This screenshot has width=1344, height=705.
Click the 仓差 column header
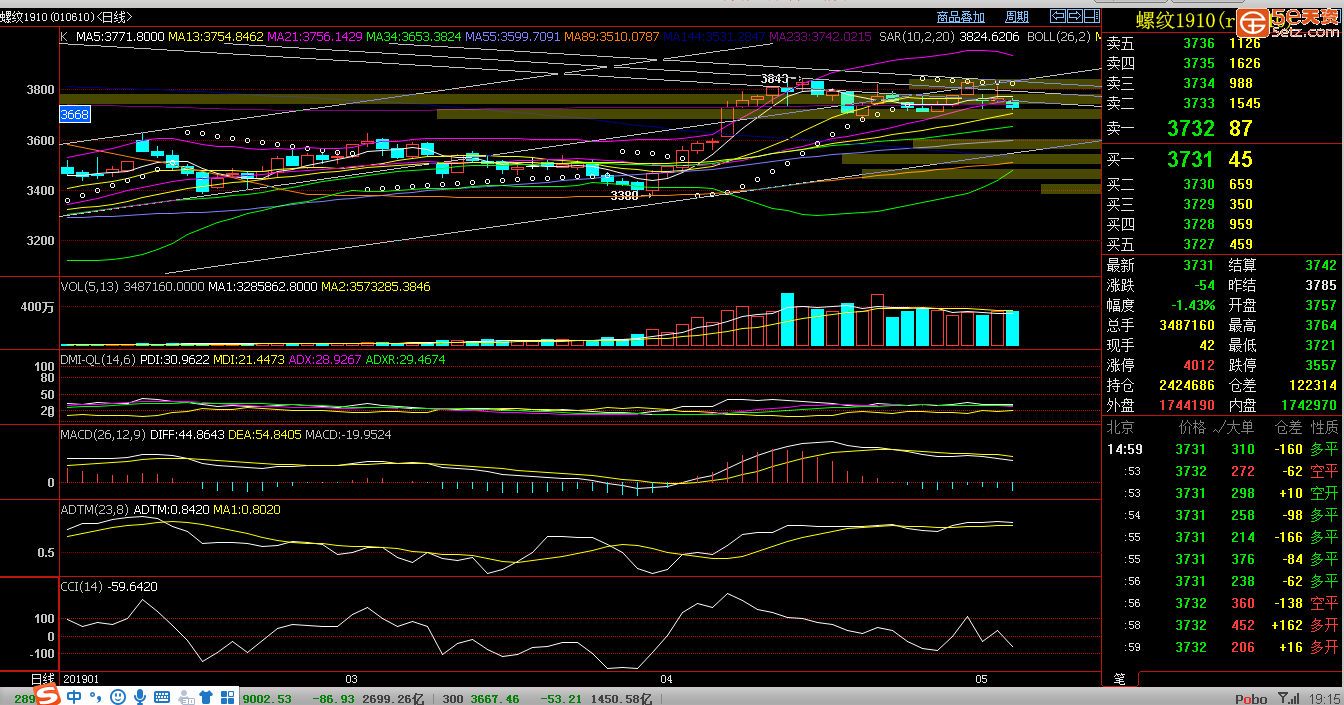(1288, 427)
